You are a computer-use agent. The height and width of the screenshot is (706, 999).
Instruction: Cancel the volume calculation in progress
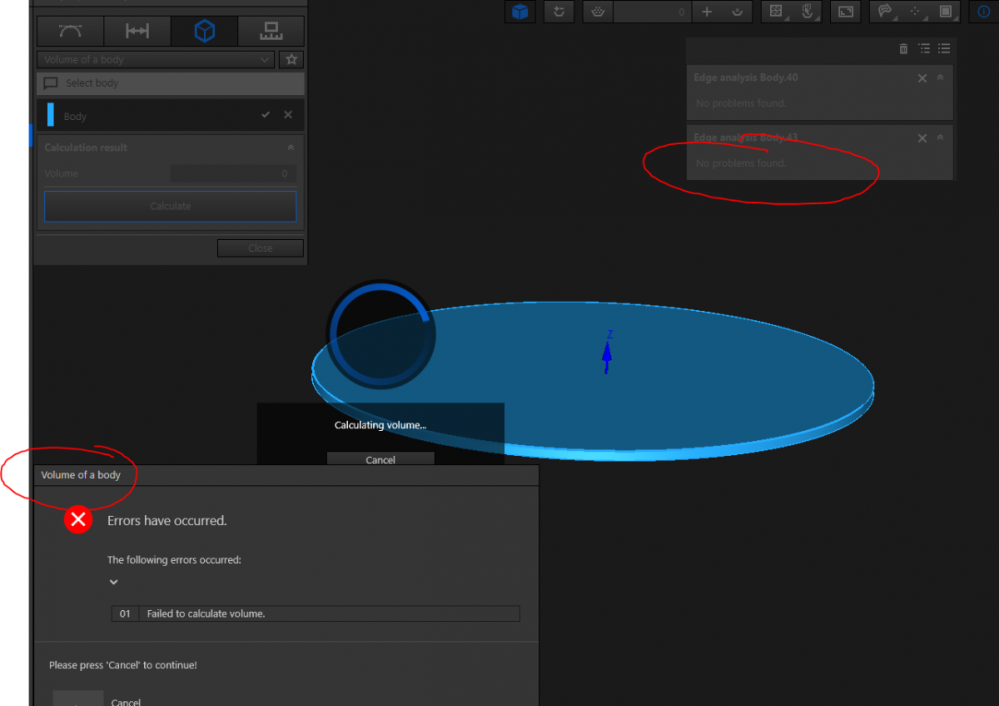click(x=380, y=460)
